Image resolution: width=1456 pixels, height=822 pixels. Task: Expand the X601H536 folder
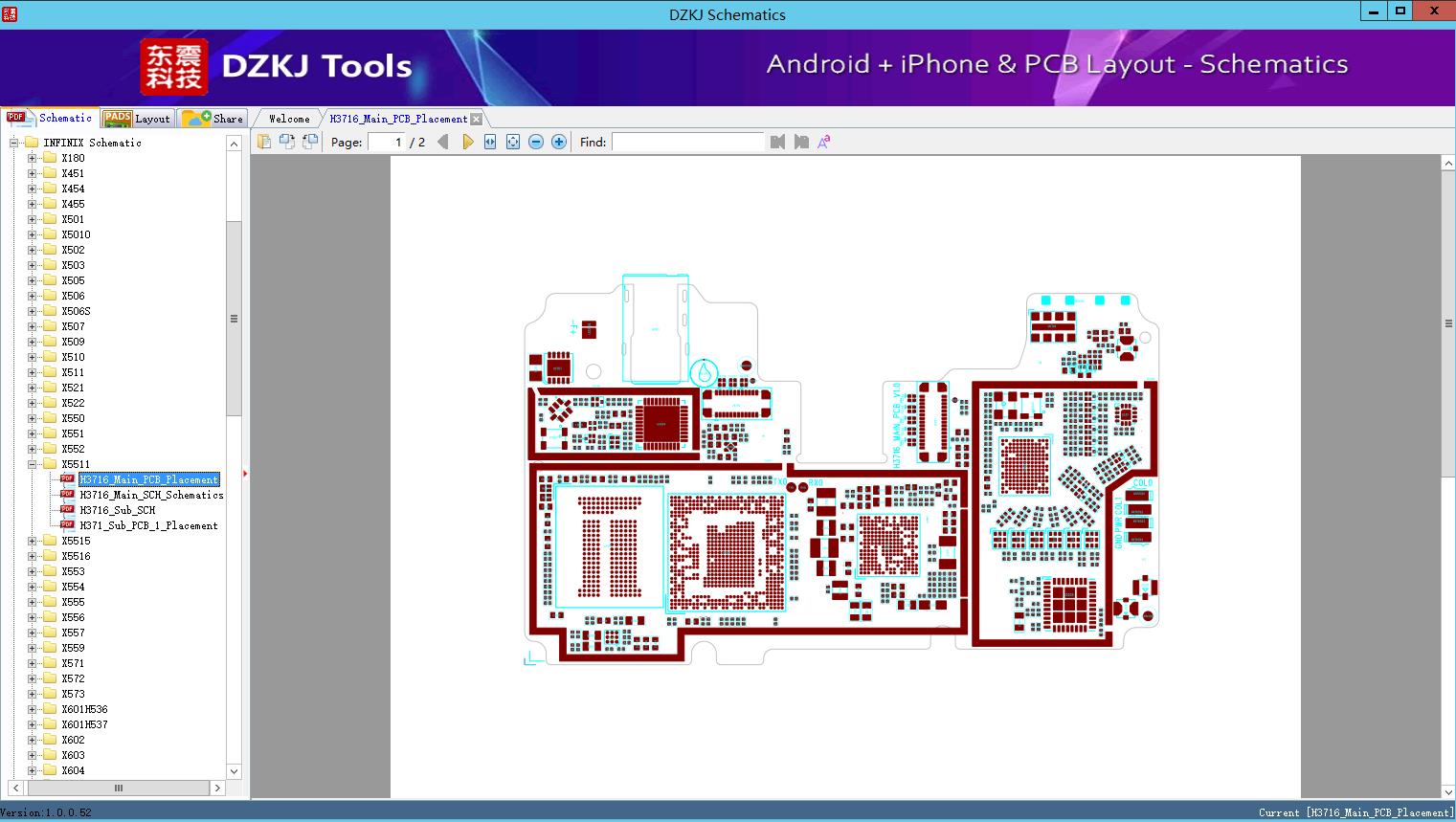(x=32, y=709)
